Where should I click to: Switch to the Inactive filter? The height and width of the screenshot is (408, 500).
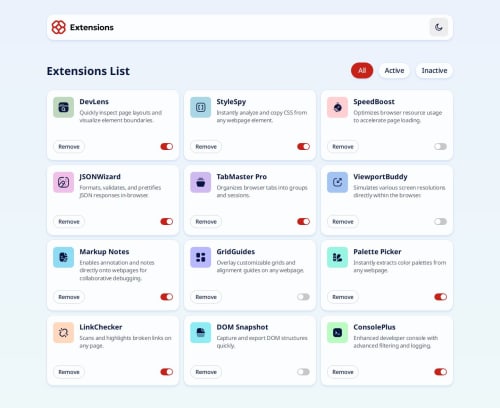434,71
